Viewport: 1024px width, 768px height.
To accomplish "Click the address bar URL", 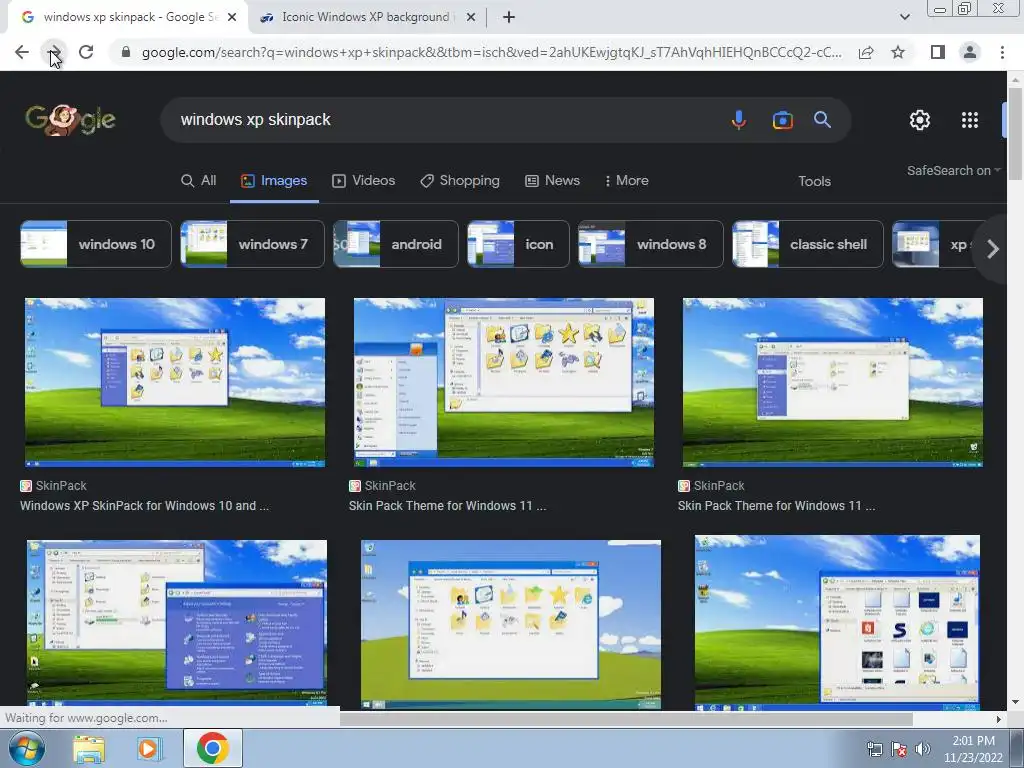I will click(491, 52).
